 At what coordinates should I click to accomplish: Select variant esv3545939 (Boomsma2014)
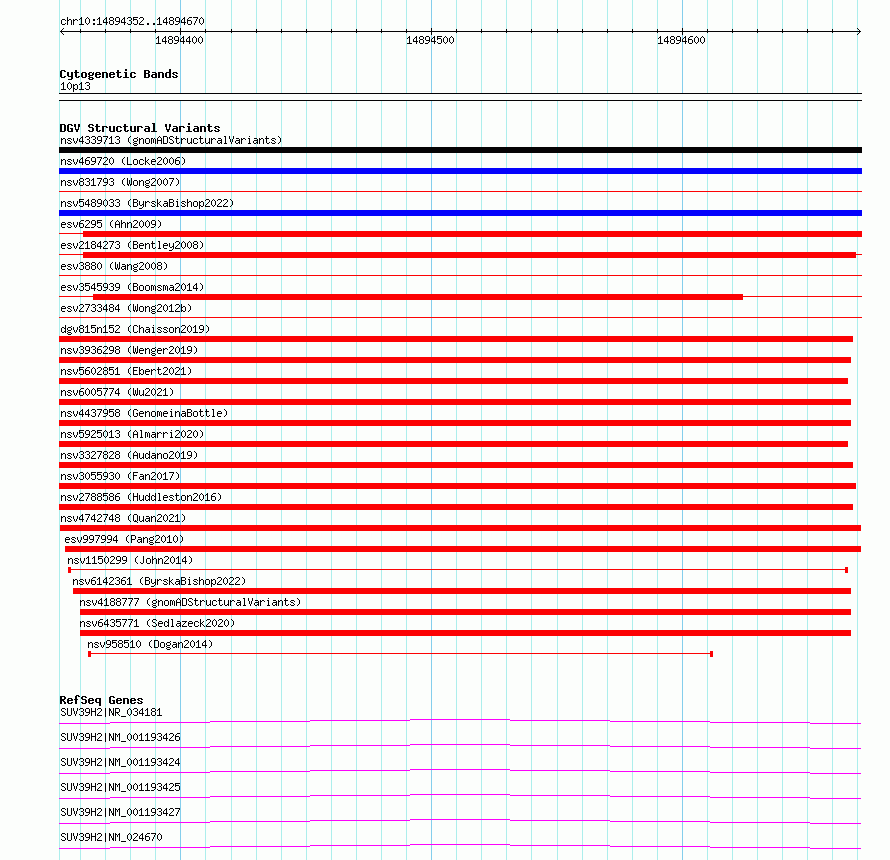tap(132, 287)
